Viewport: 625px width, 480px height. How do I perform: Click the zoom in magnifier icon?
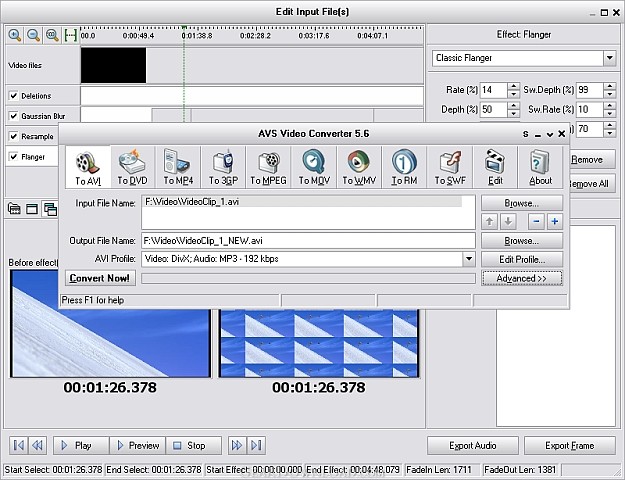15,35
